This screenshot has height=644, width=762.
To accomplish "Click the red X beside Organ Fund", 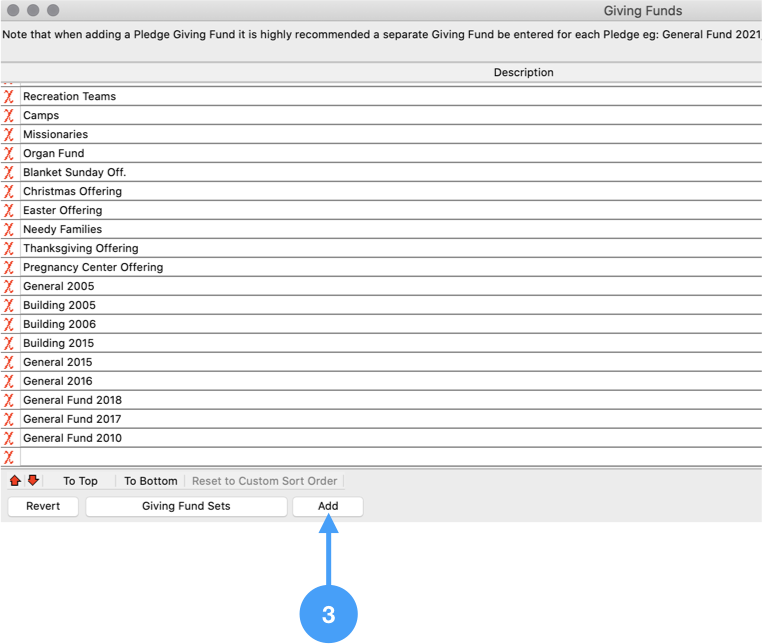I will point(9,153).
